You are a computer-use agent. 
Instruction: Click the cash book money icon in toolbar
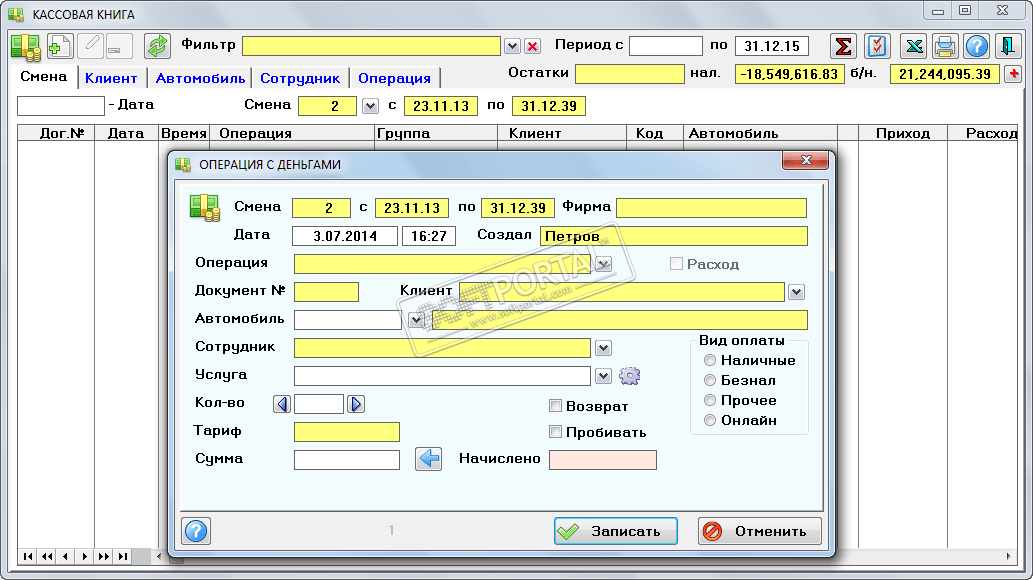coord(26,47)
